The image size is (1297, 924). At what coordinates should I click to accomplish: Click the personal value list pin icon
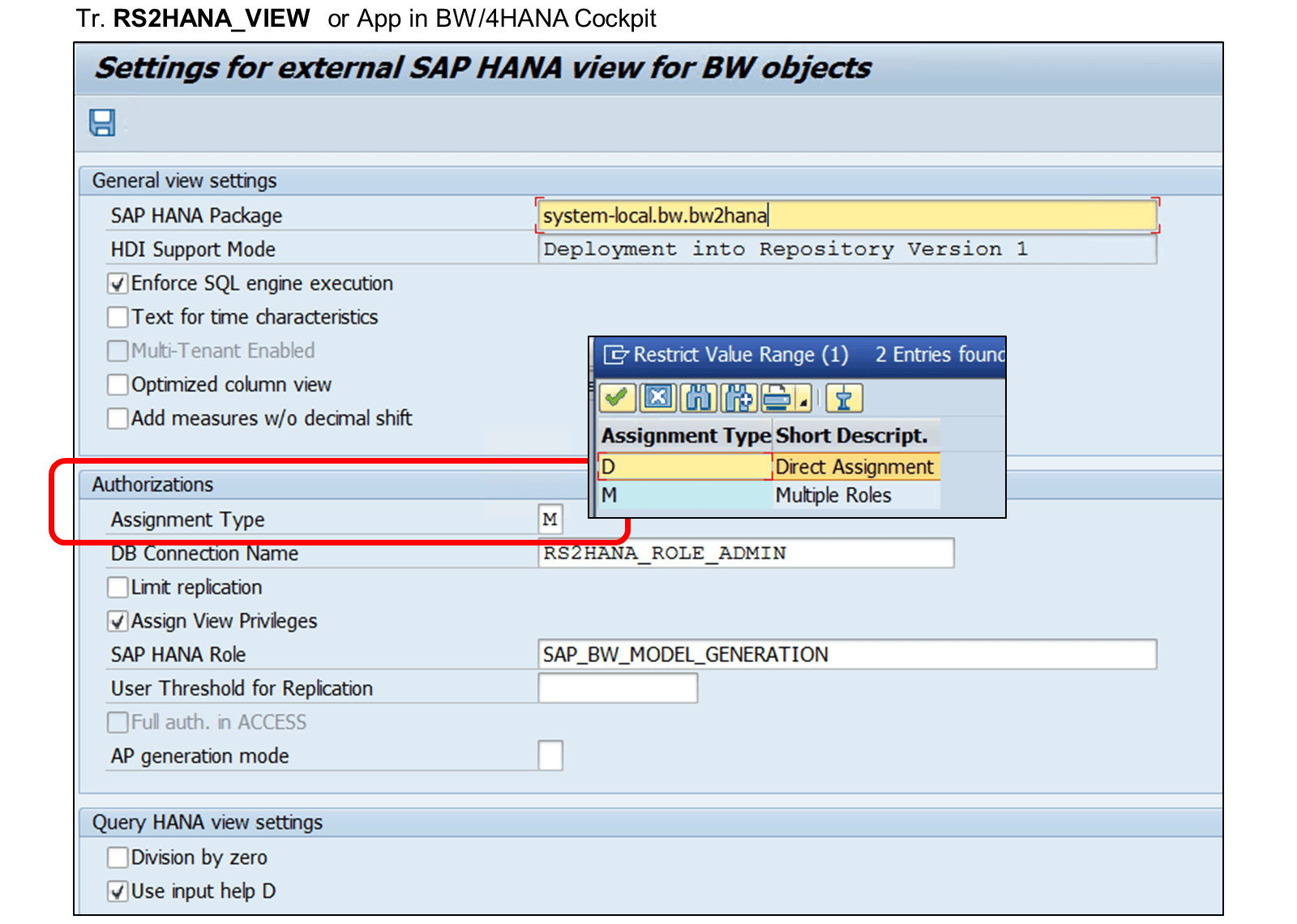(x=844, y=398)
